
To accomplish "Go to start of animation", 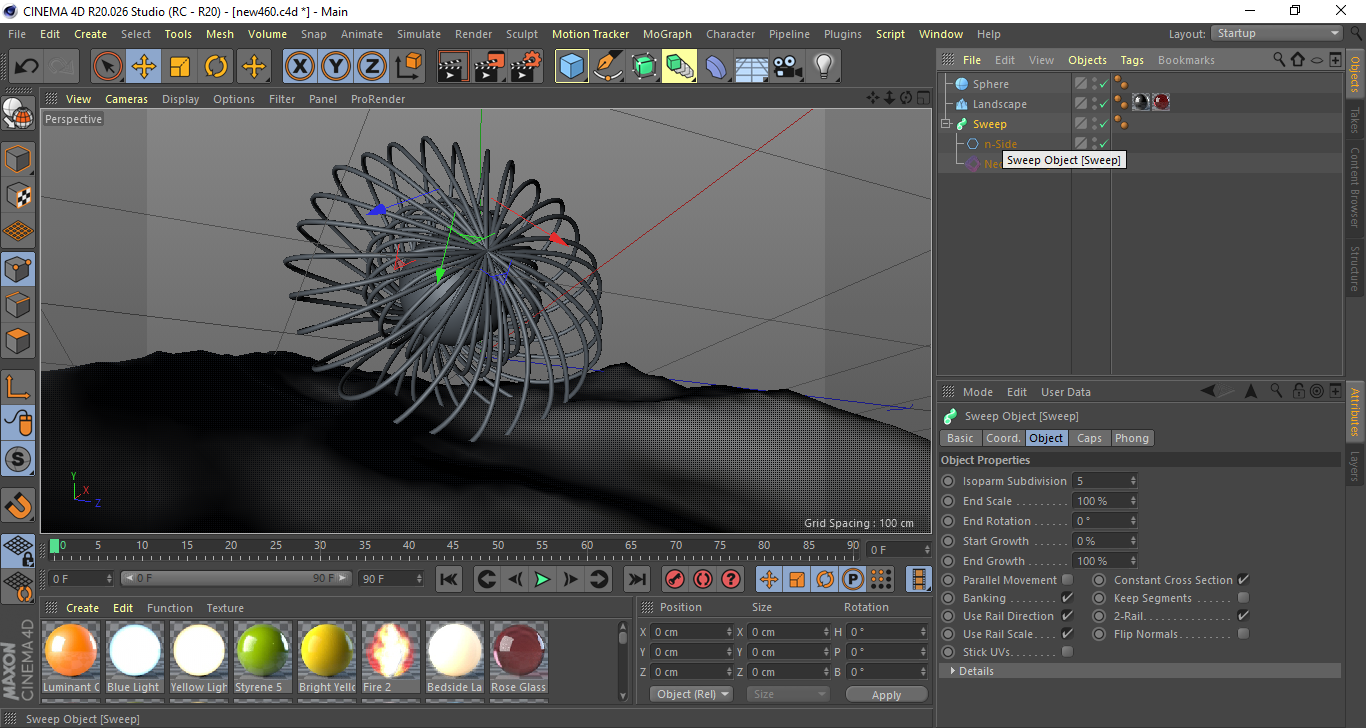I will [449, 579].
